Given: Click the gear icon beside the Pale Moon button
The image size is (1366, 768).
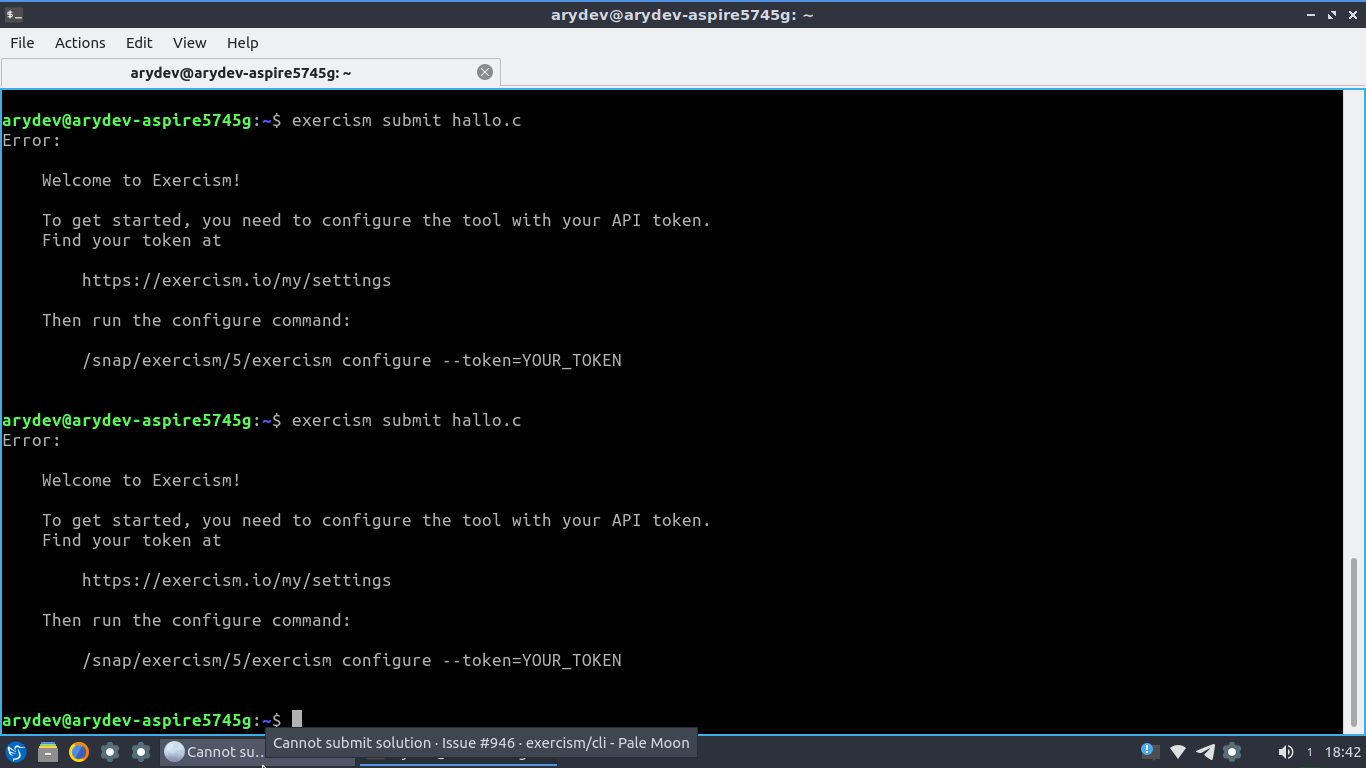Looking at the screenshot, I should pyautogui.click(x=141, y=752).
